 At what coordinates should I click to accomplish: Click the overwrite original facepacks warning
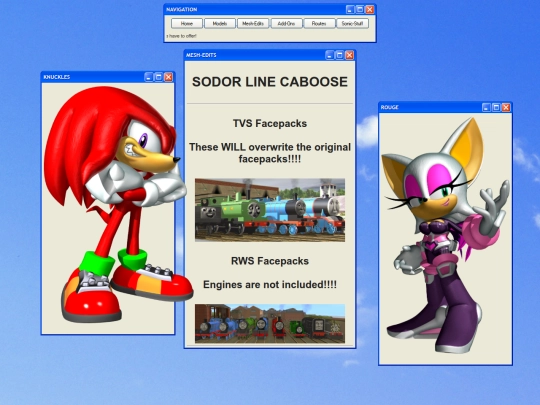coord(270,153)
